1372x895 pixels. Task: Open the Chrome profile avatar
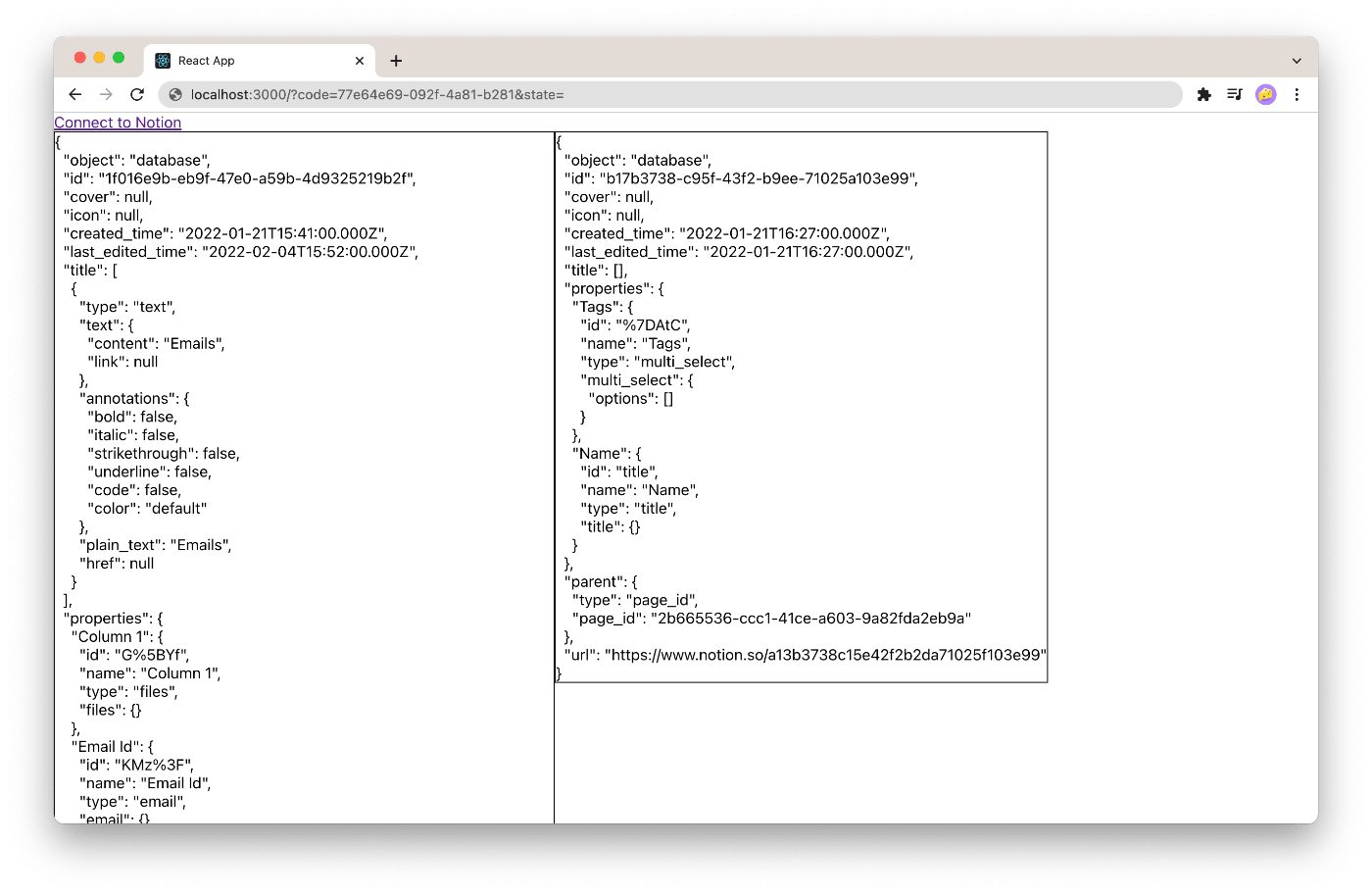click(1266, 94)
